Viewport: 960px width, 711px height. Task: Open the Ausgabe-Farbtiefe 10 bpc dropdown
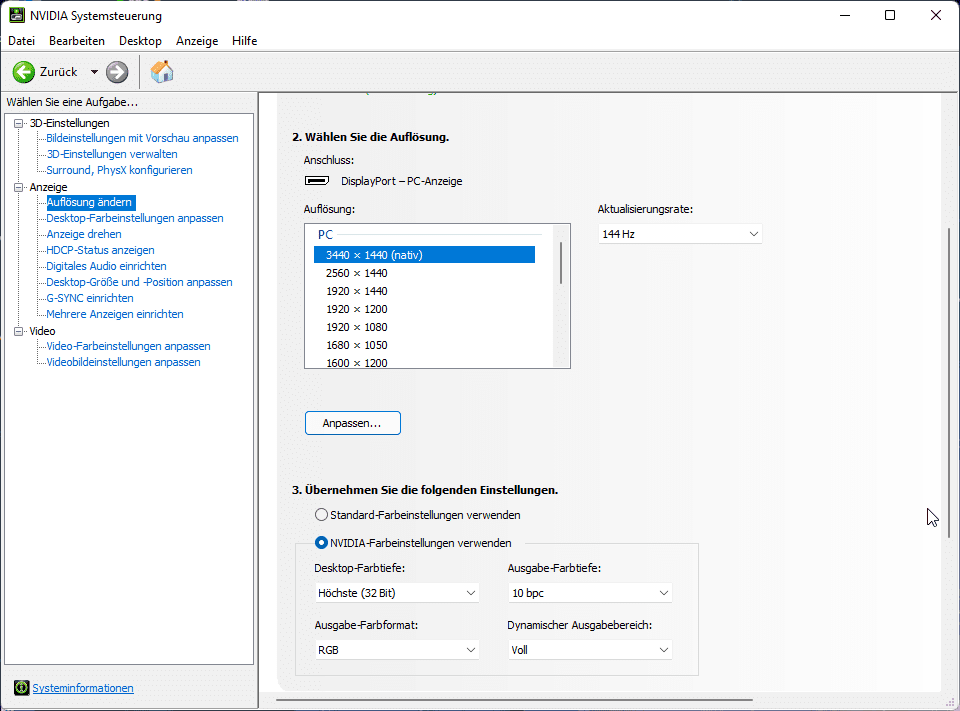[x=590, y=593]
